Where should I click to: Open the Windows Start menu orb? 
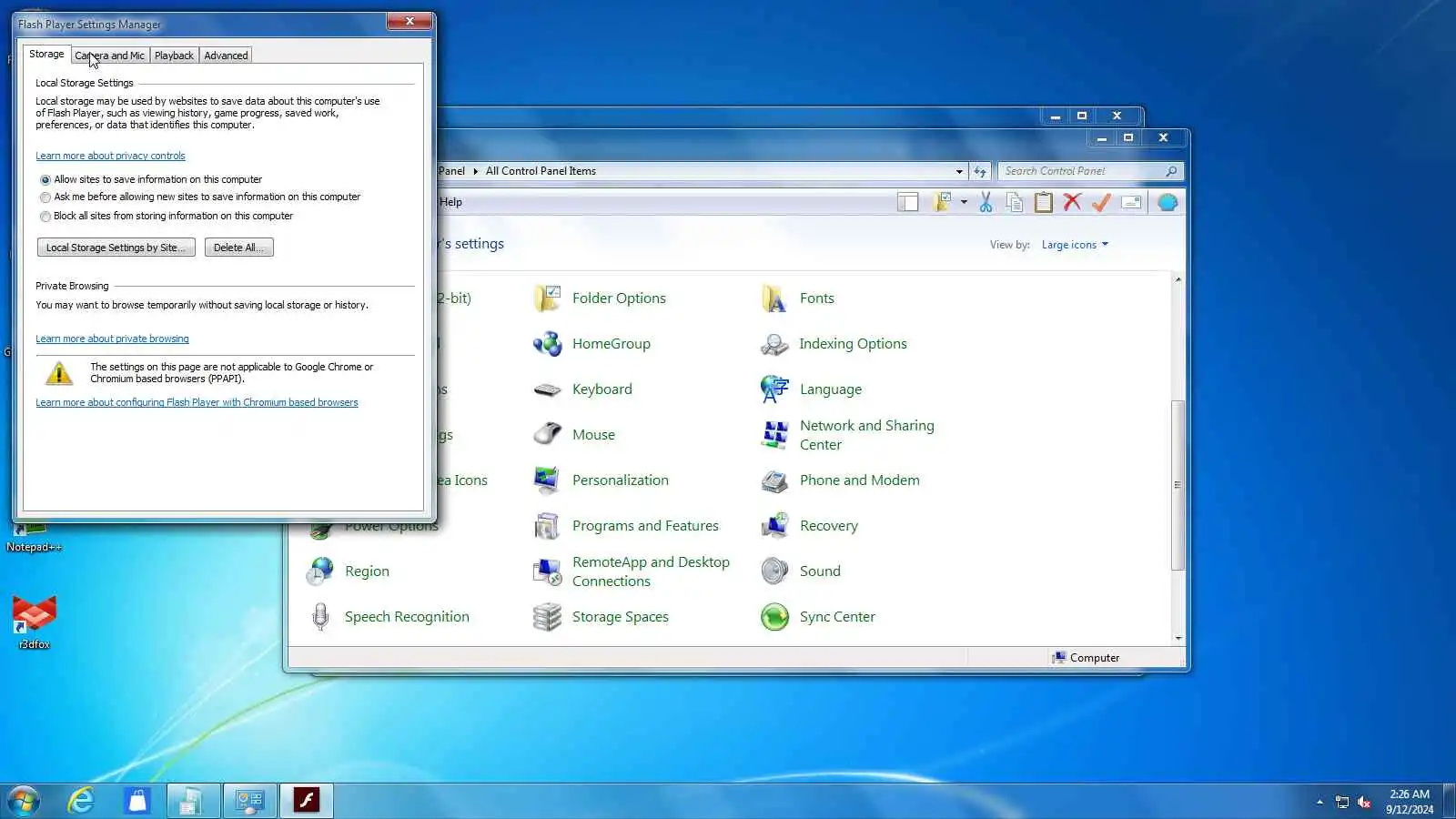tap(24, 801)
